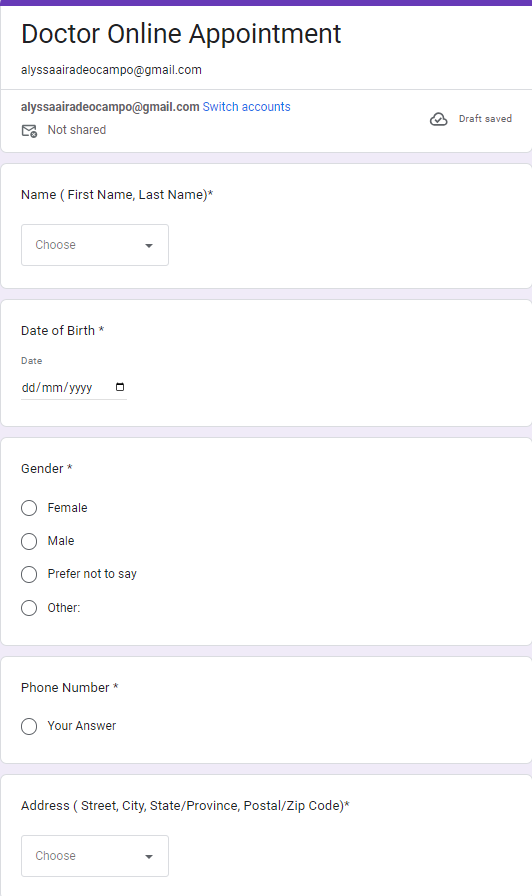Viewport: 532px width, 896px height.
Task: Click the bold account email in header
Action: point(110,107)
